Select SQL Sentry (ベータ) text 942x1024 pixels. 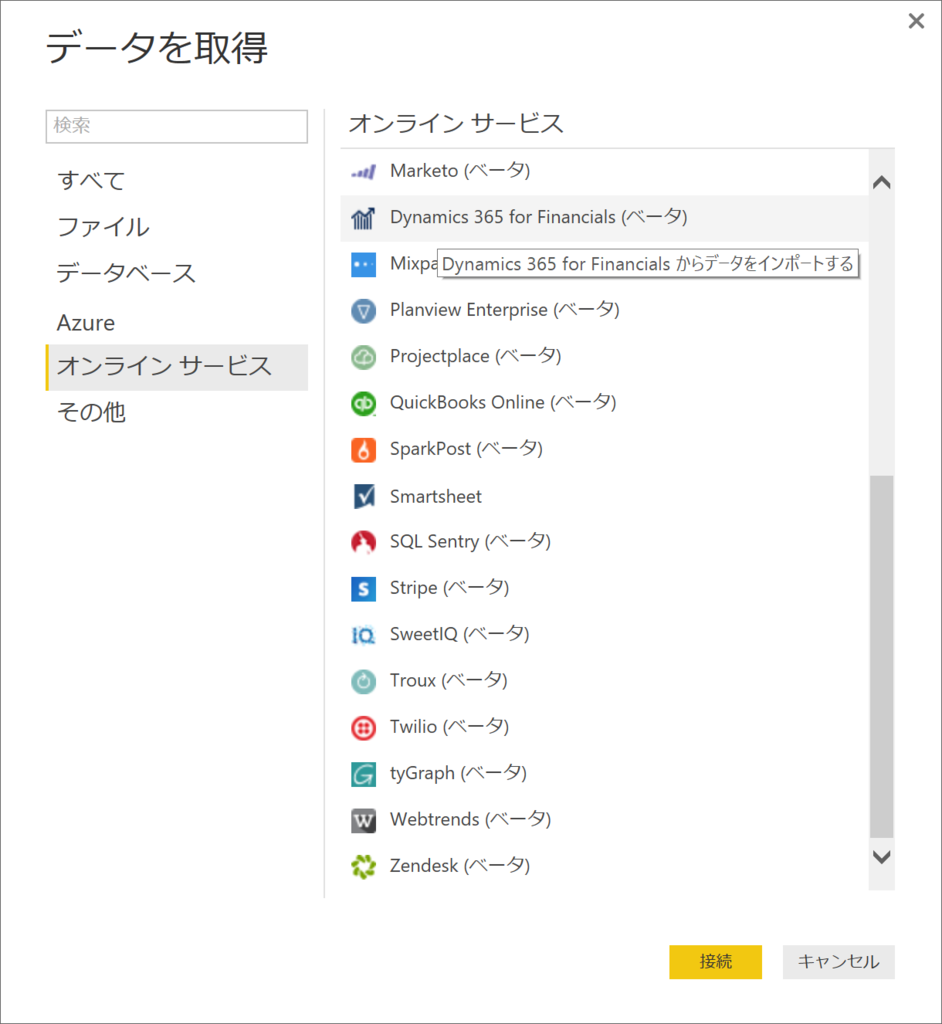click(x=470, y=541)
